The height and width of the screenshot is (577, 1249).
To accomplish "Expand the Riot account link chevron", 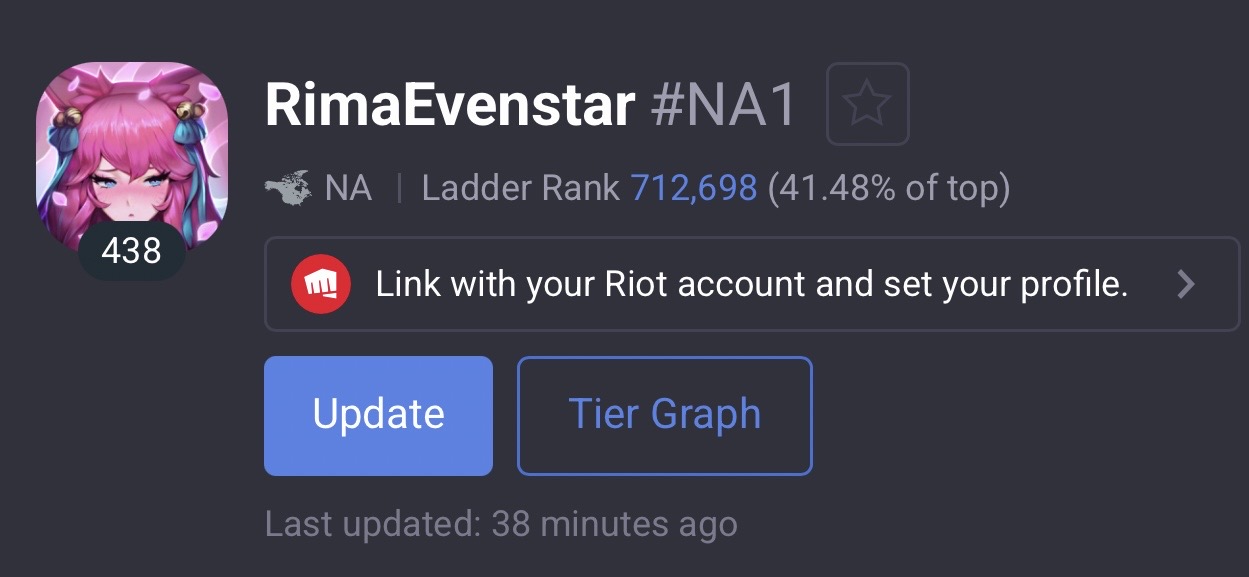I will 1186,285.
